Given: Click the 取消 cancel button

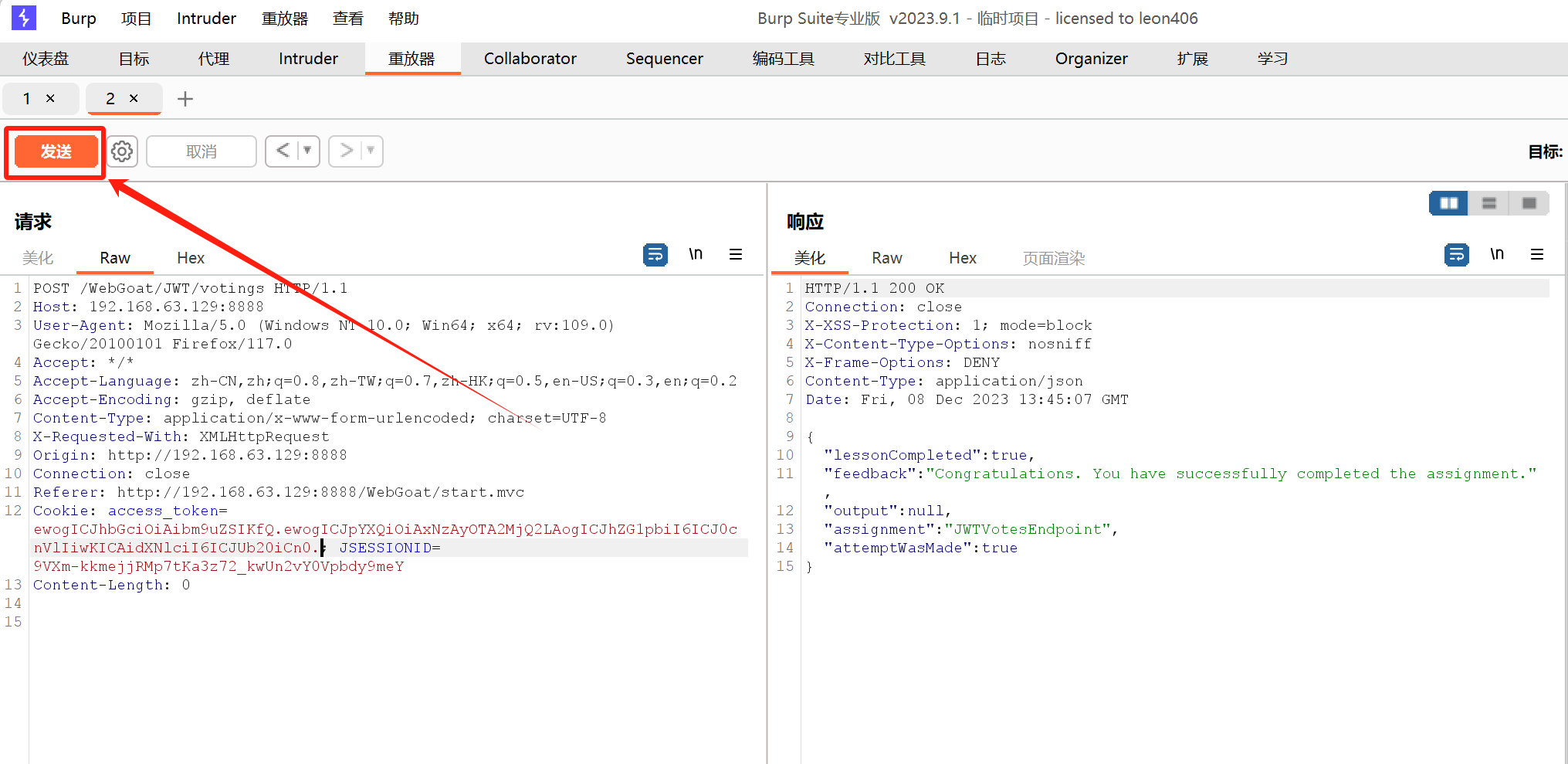Looking at the screenshot, I should [201, 151].
